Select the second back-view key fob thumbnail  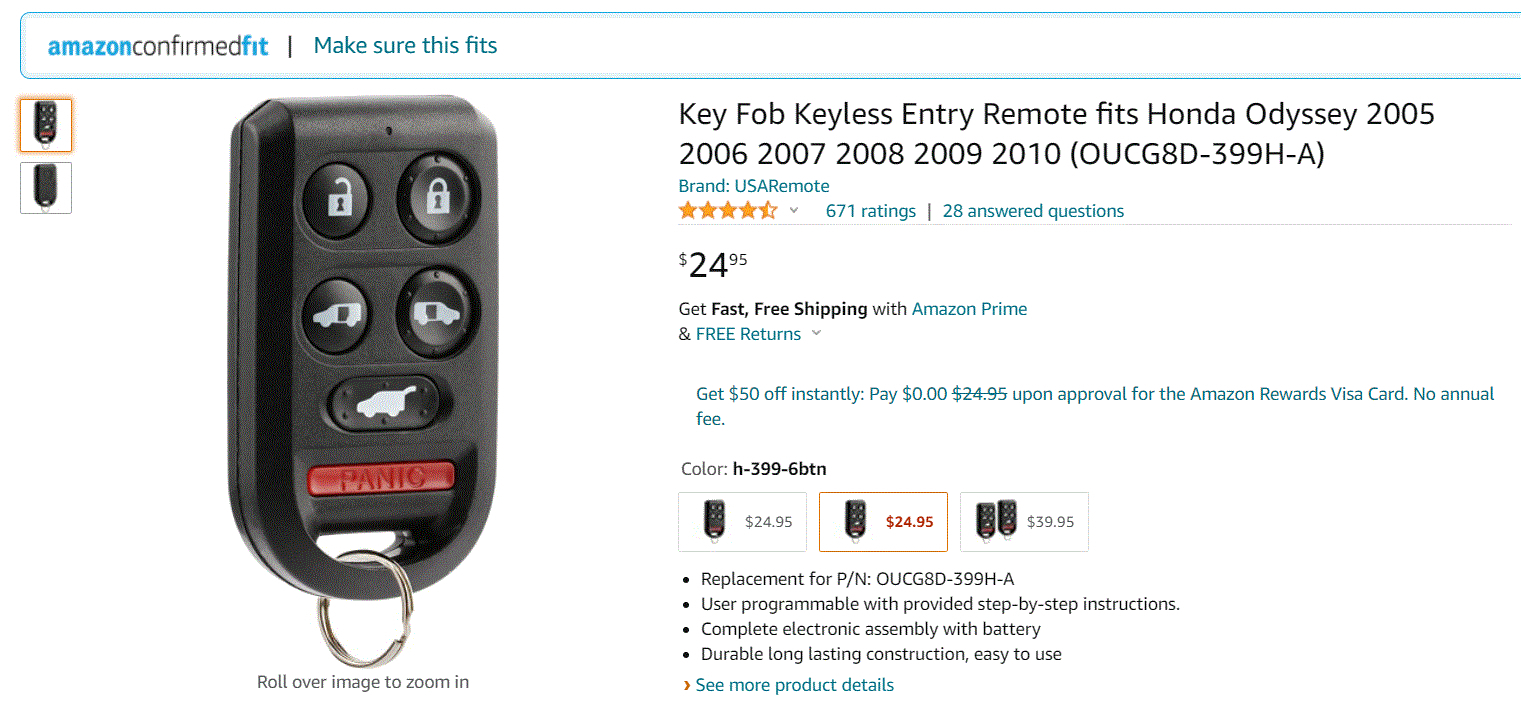click(x=46, y=187)
